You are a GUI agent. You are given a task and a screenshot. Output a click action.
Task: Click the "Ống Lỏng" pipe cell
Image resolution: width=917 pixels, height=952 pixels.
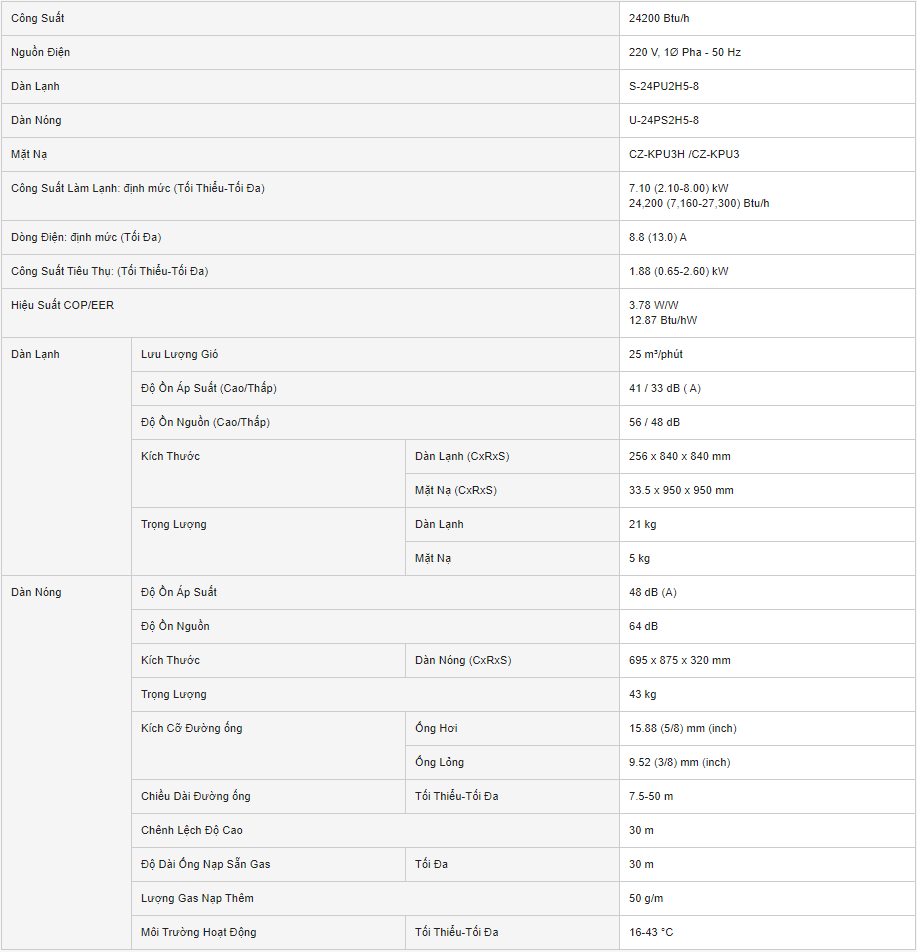click(x=440, y=762)
